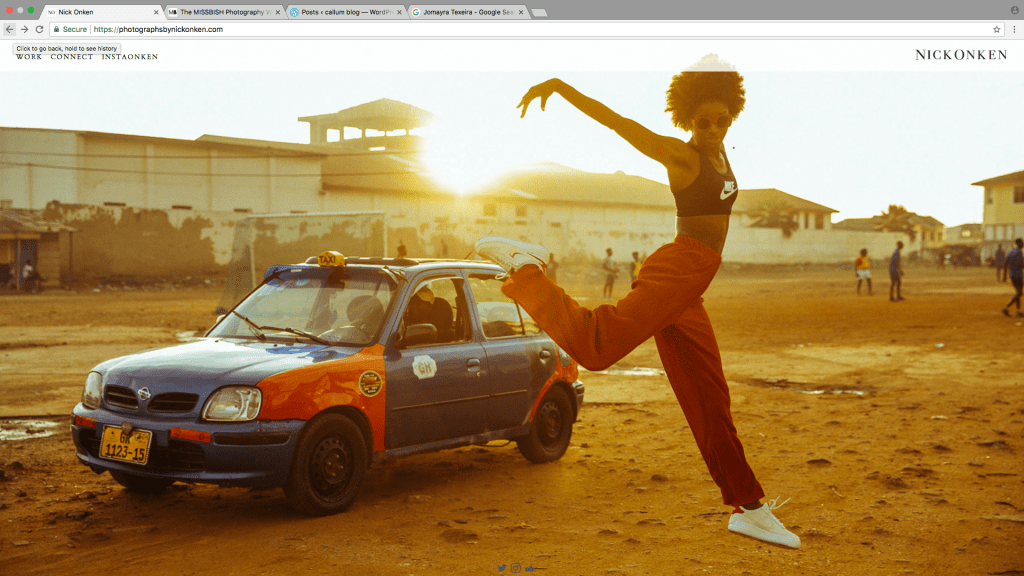The image size is (1024, 576).
Task: Open the CONNECT navigation link
Action: tap(72, 57)
